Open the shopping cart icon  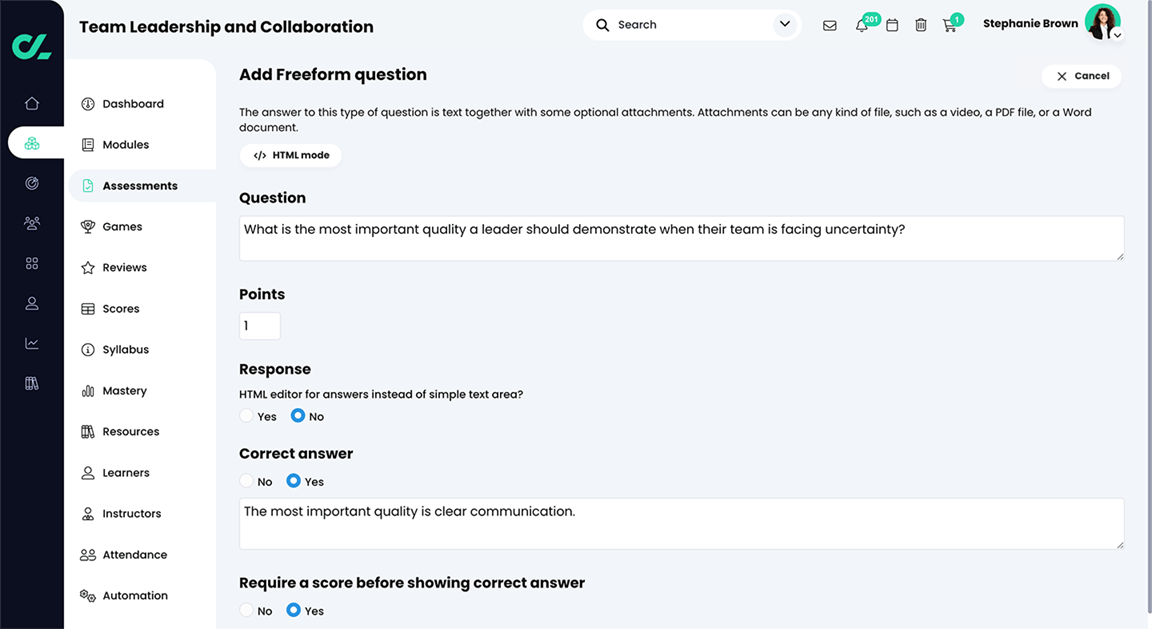(949, 25)
